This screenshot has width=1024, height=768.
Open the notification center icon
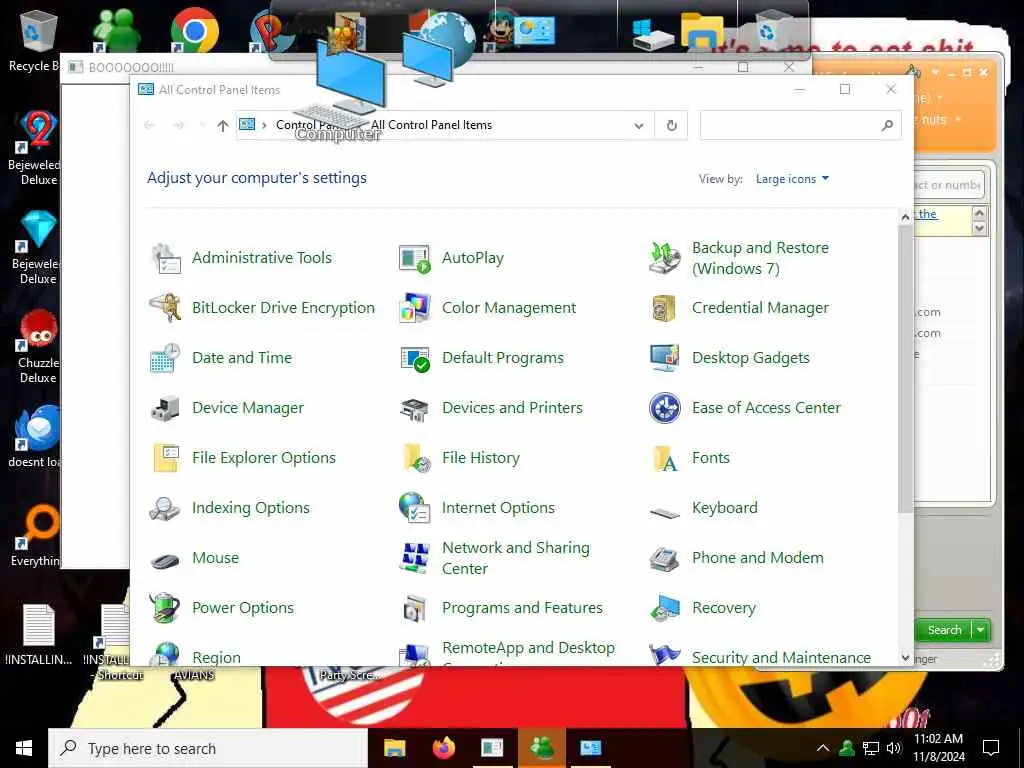pos(991,748)
